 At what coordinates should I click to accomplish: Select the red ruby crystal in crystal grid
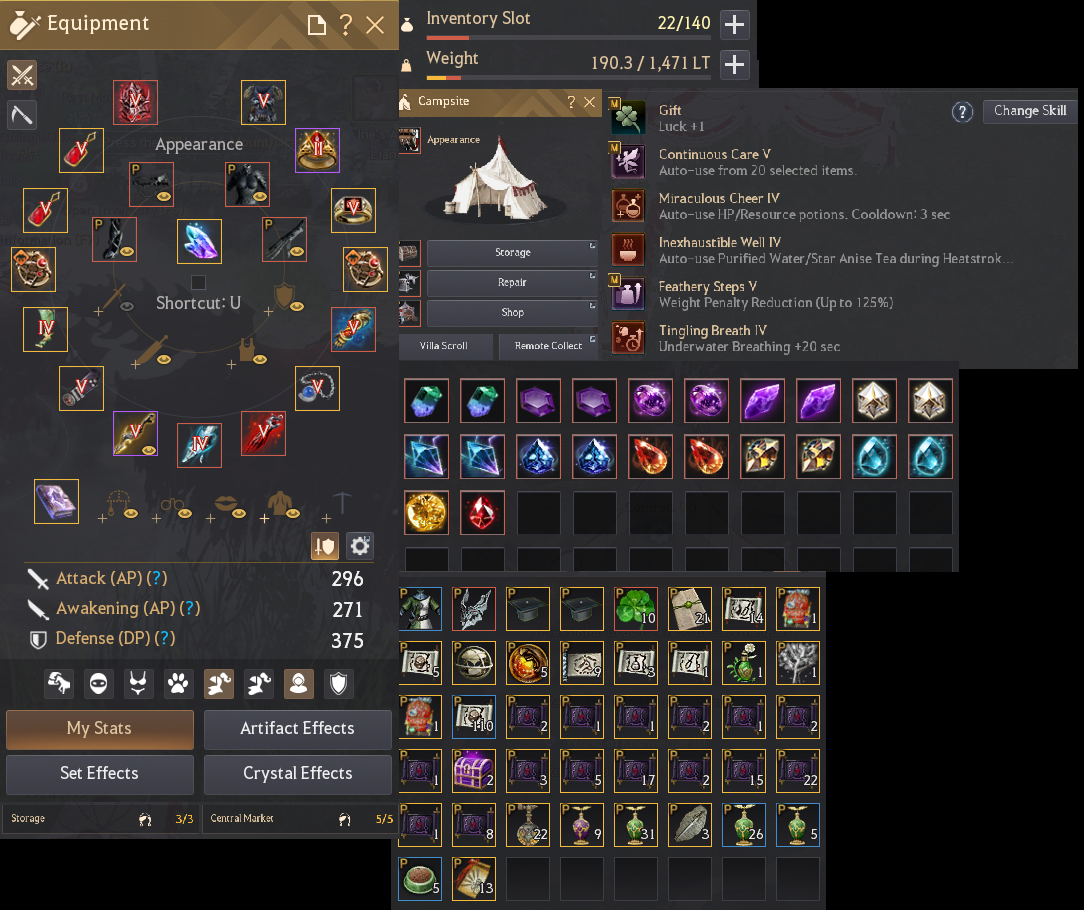tap(482, 512)
